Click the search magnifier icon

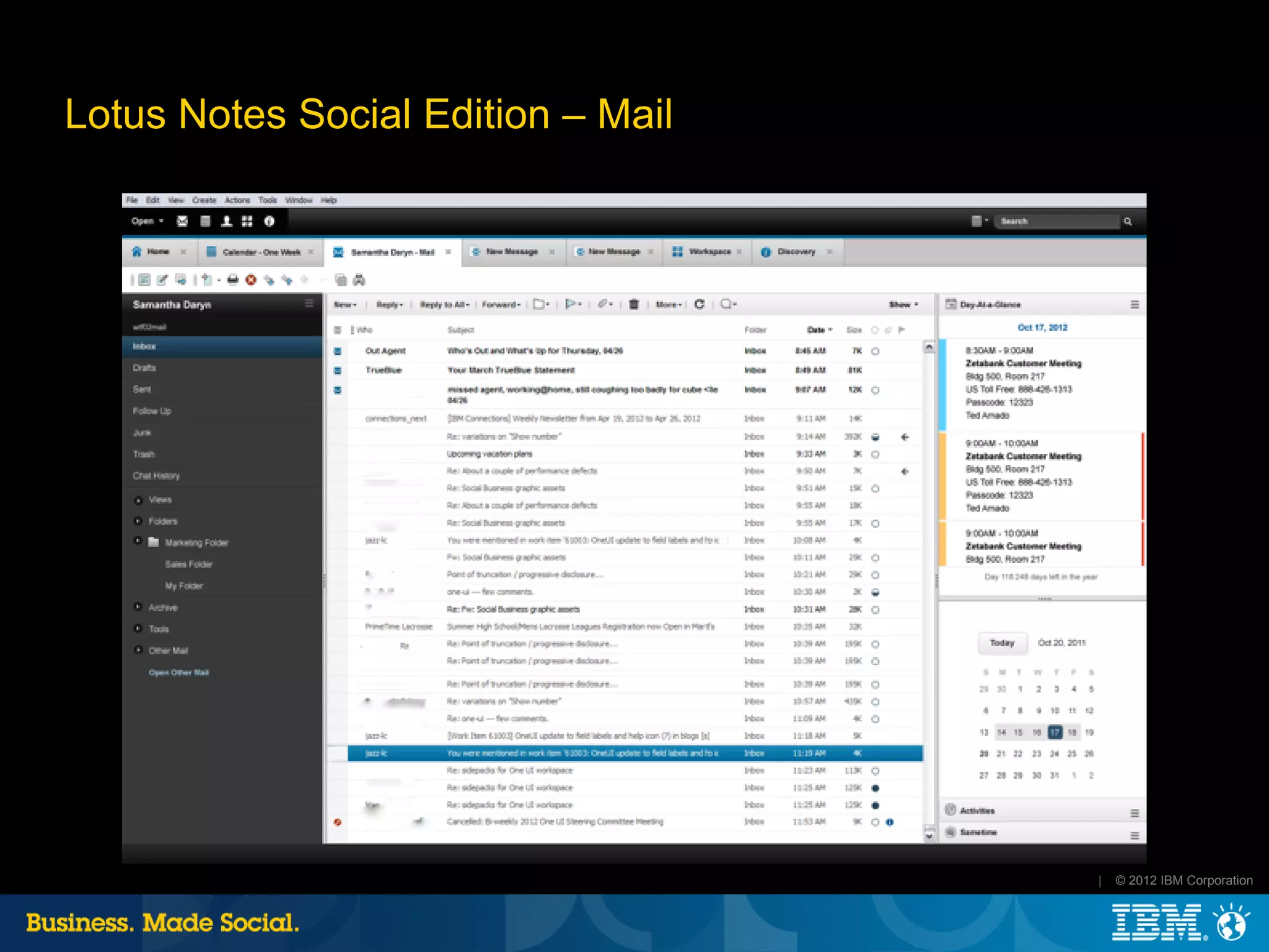1128,221
